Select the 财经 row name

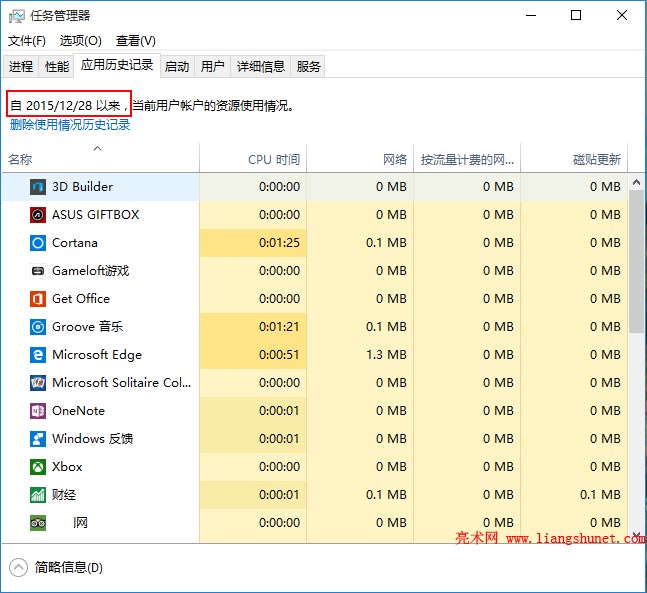click(x=64, y=495)
